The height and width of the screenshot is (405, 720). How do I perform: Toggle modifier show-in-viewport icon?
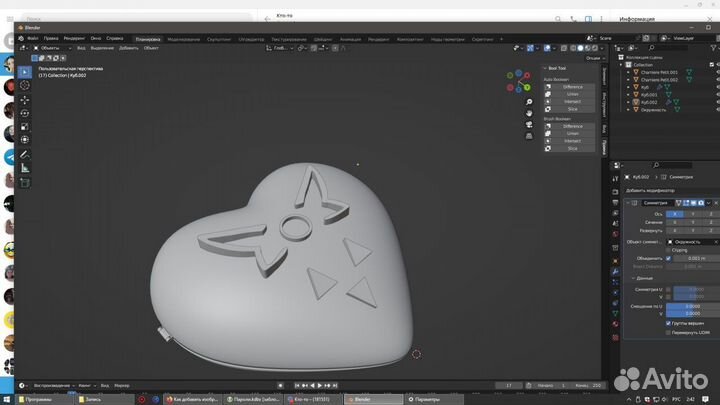click(693, 202)
